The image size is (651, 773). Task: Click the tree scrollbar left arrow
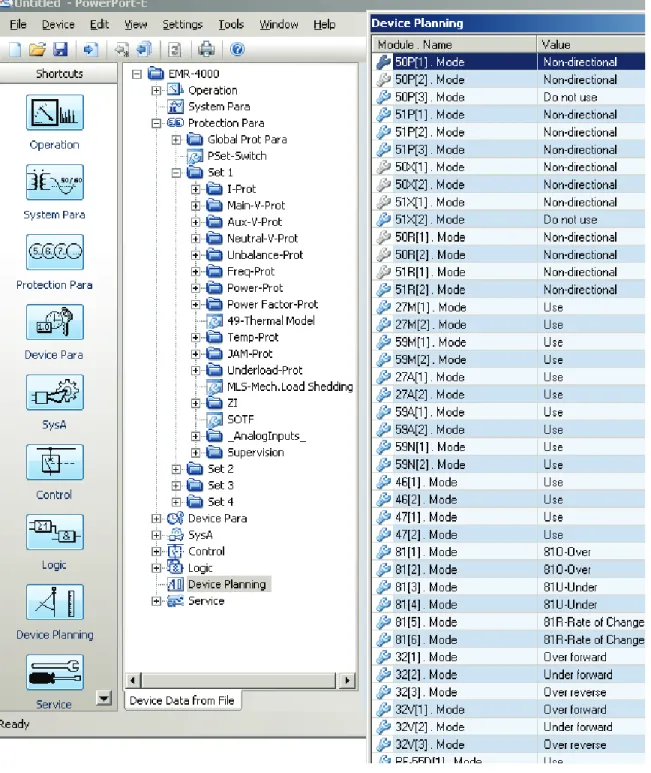(133, 680)
